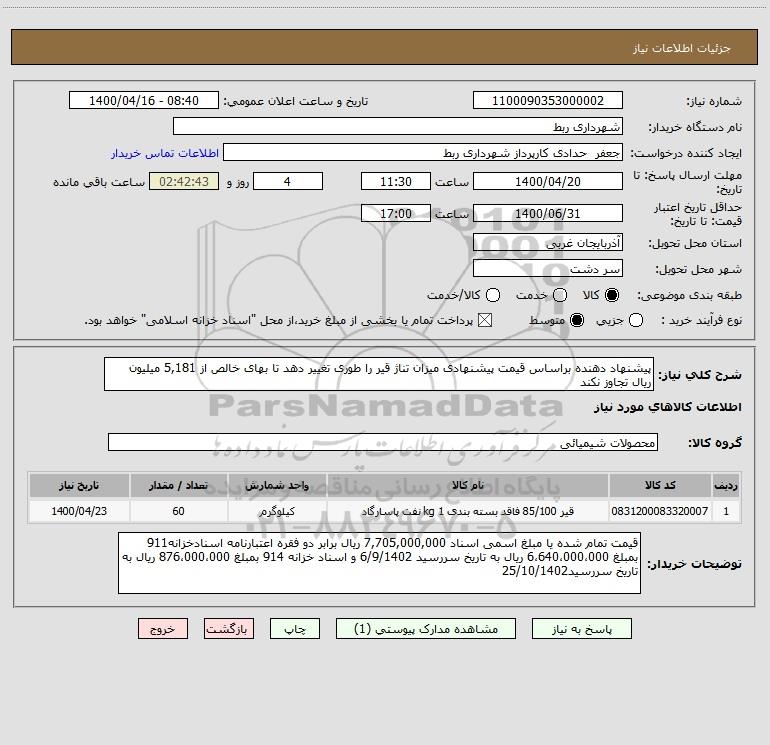Click the شهر محل تحویل label
The height and width of the screenshot is (745, 770).
pyautogui.click(x=699, y=269)
